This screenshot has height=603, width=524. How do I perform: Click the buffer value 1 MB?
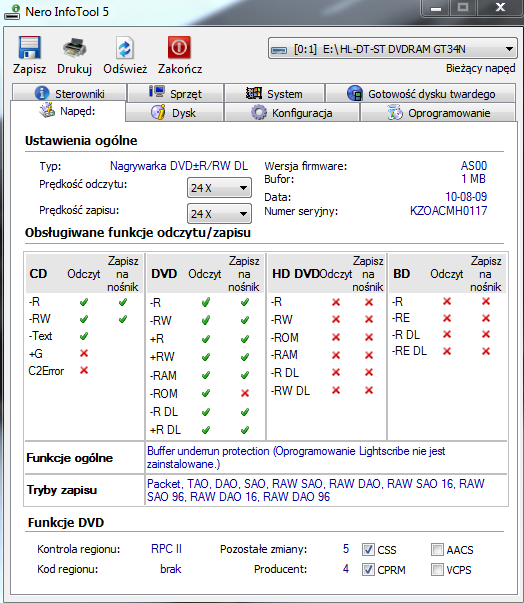474,179
